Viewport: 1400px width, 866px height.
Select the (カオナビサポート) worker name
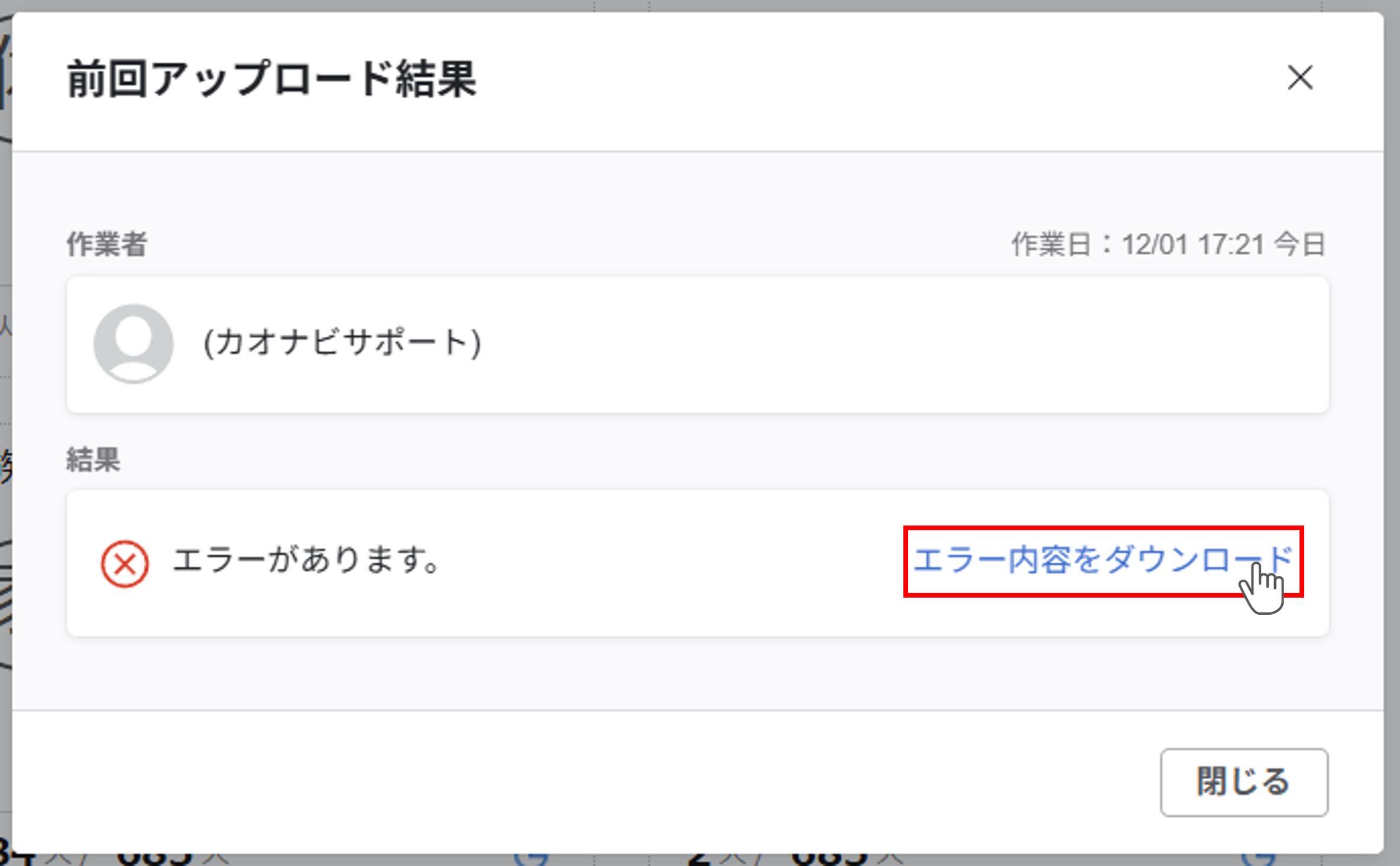coord(342,343)
